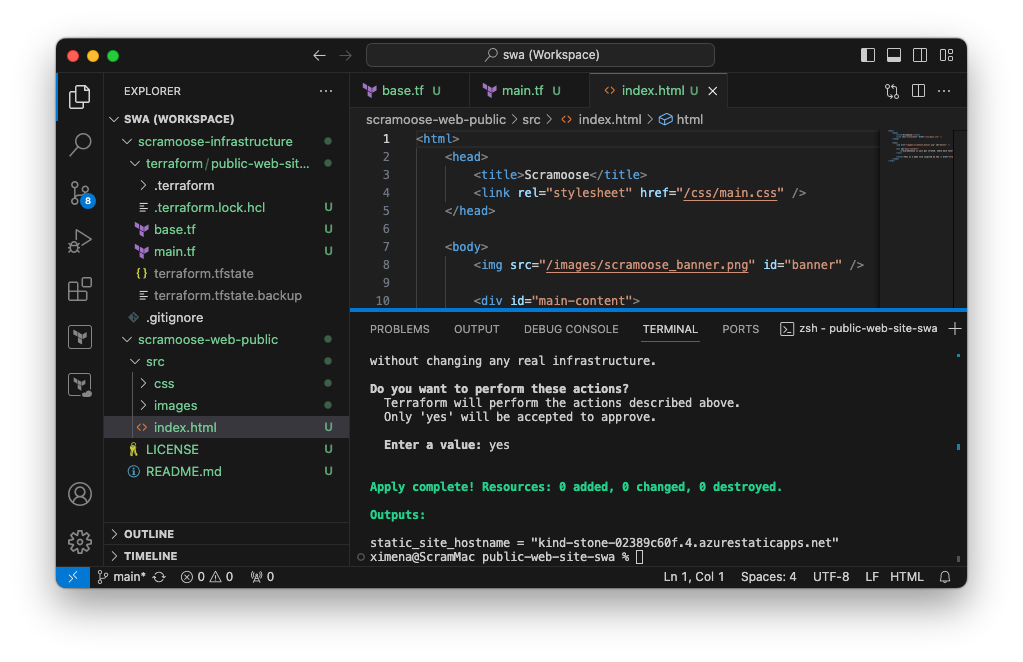Open Customize Layout icon

coord(946,55)
